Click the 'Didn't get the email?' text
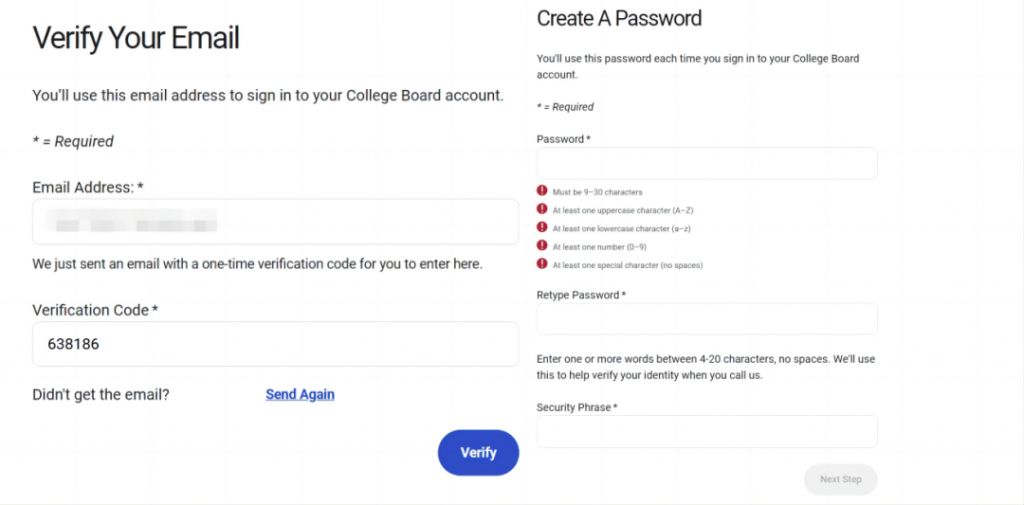 [x=101, y=395]
